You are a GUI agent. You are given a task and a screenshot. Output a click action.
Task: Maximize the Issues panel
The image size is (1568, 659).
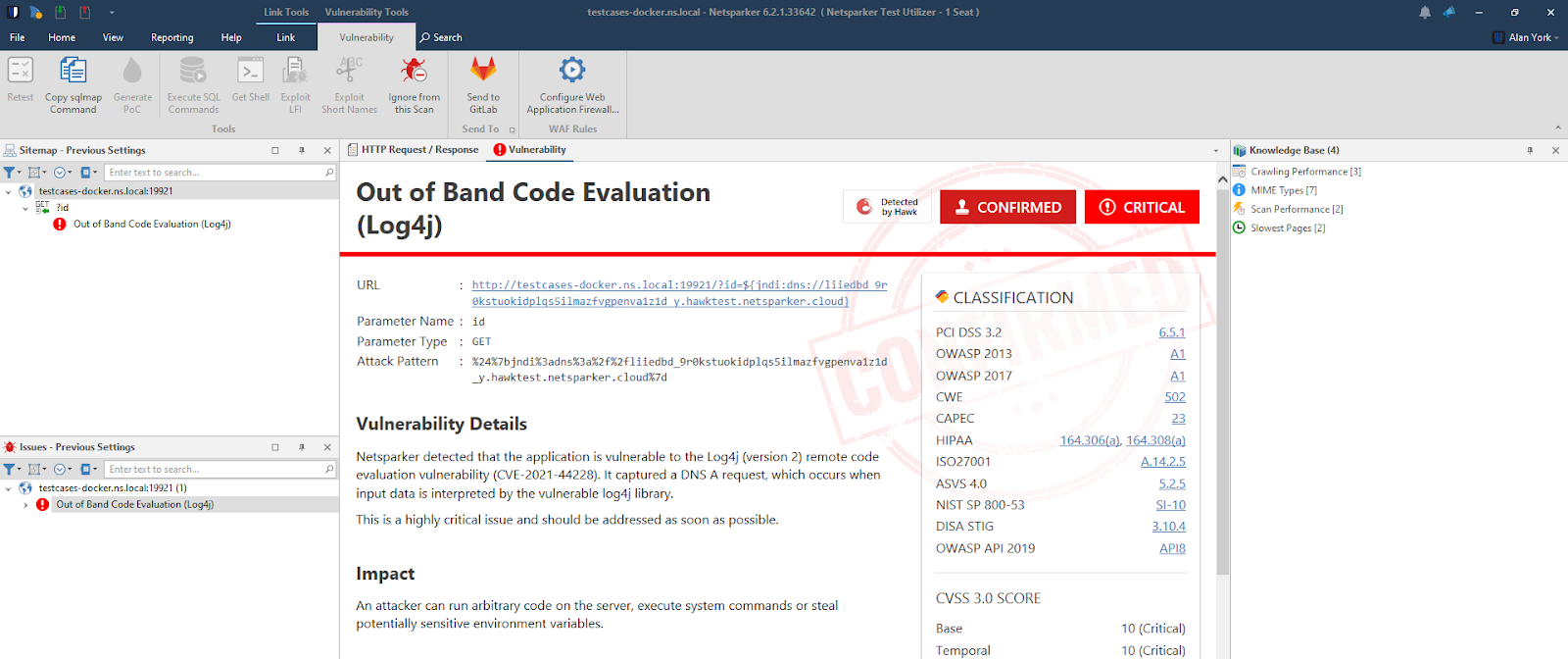click(275, 447)
